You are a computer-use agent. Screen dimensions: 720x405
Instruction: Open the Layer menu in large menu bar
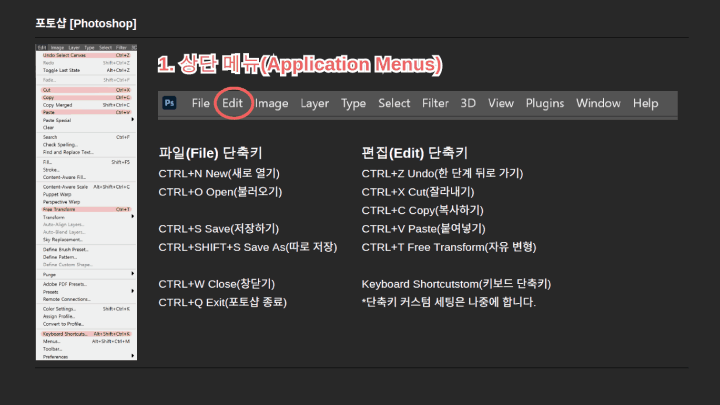(315, 104)
